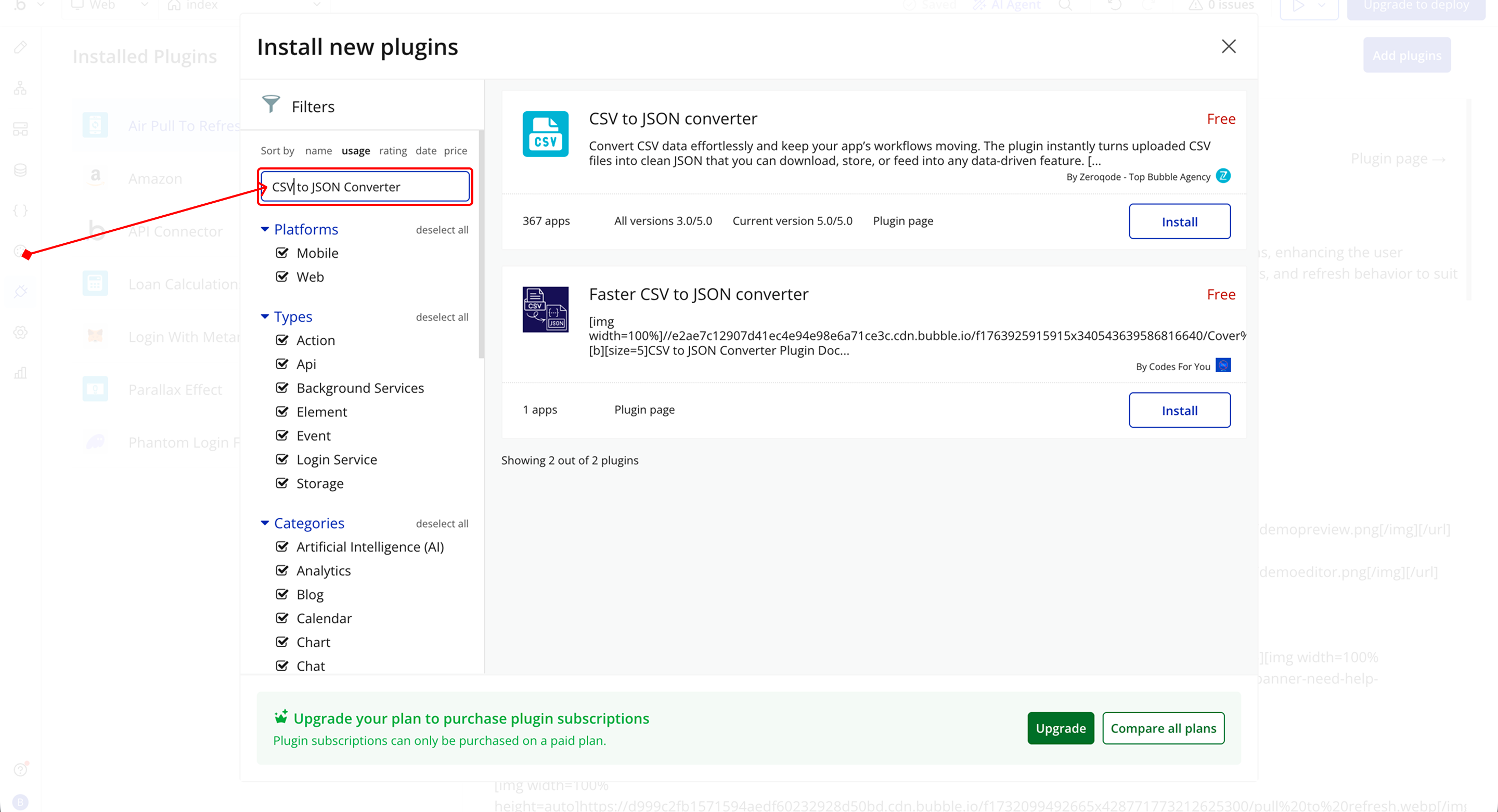Click the Codes For You author icon
1498x812 pixels.
[x=1223, y=365]
